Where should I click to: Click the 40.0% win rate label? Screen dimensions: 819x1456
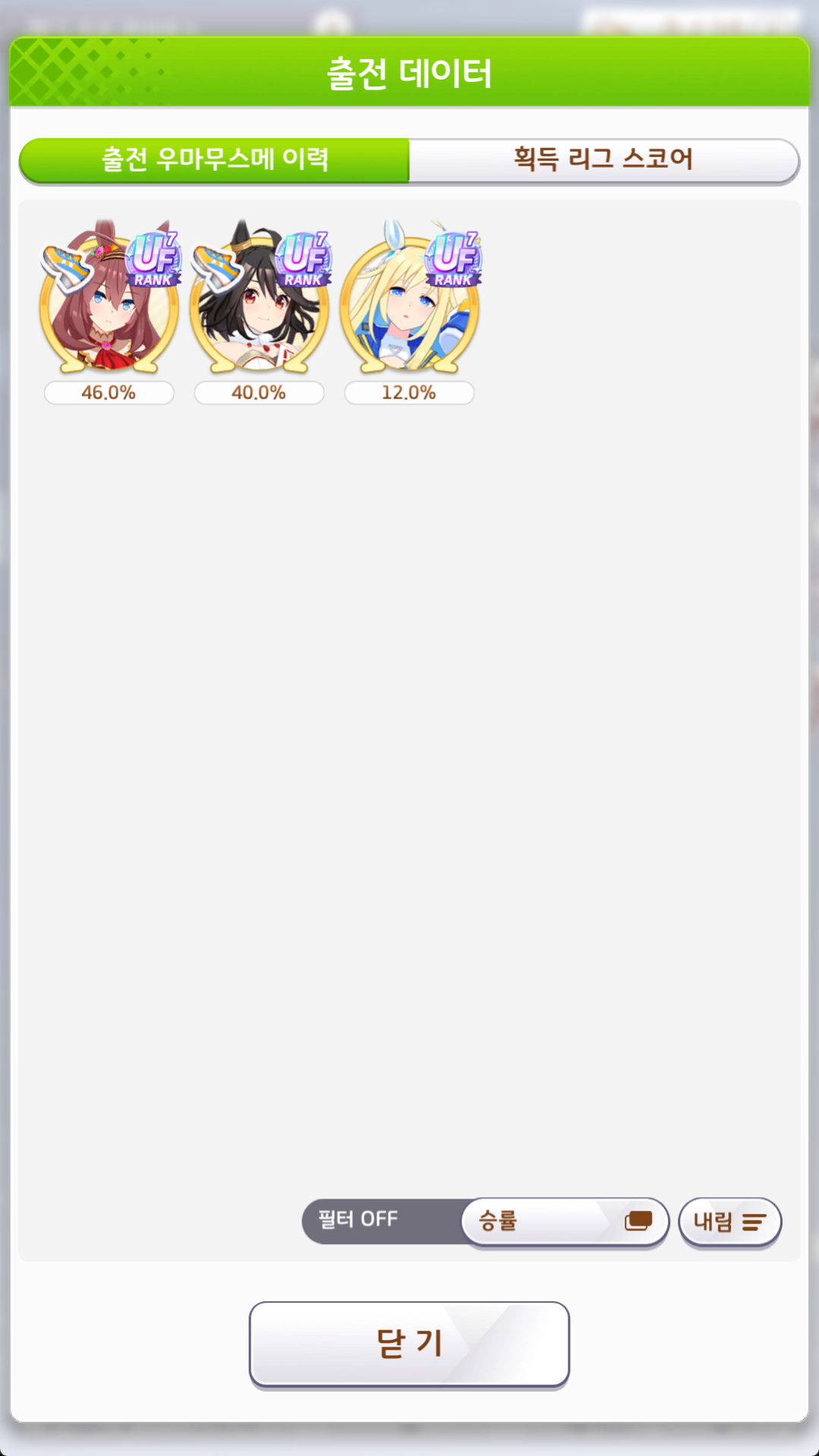pos(259,392)
